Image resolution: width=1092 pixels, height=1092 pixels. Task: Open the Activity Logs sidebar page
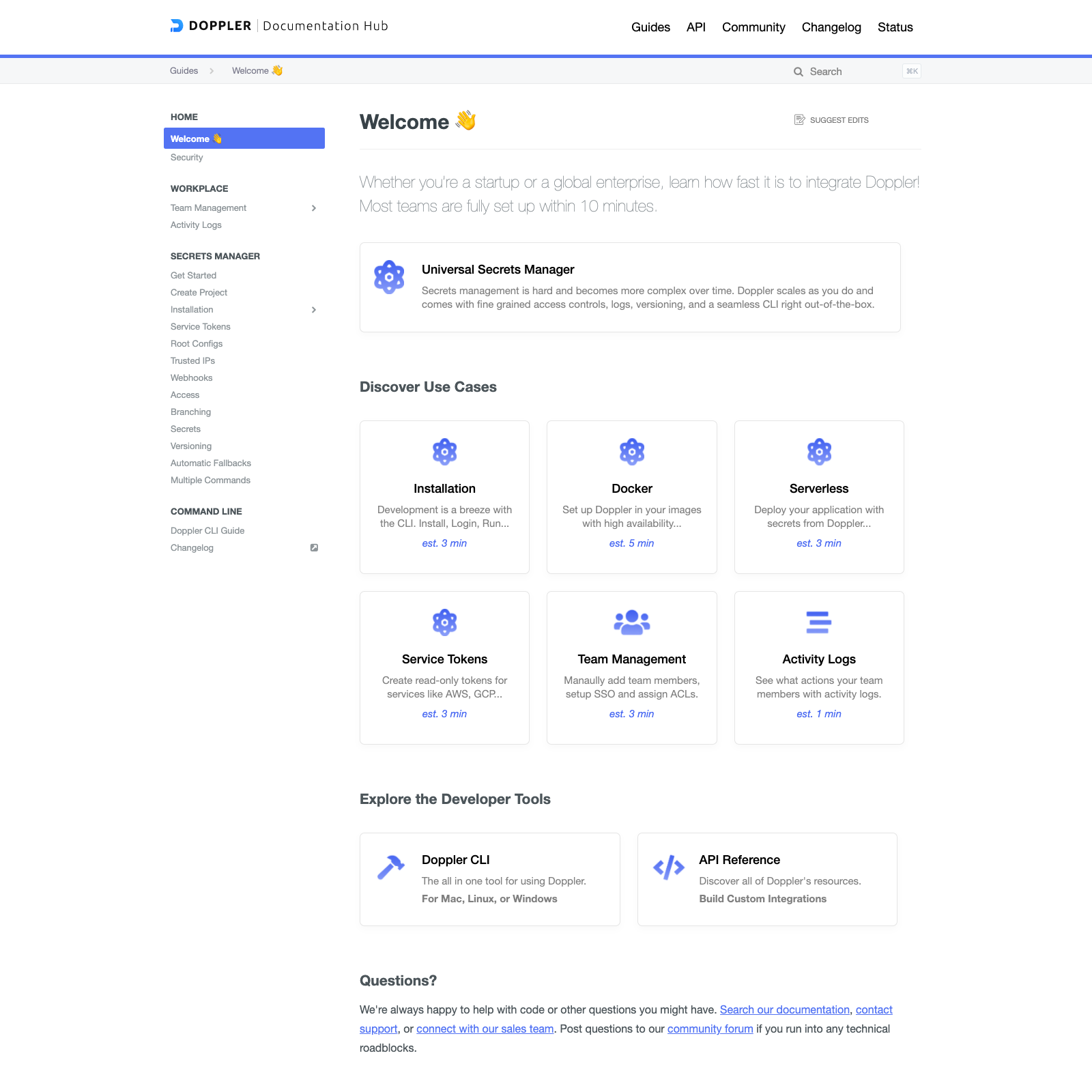click(196, 225)
